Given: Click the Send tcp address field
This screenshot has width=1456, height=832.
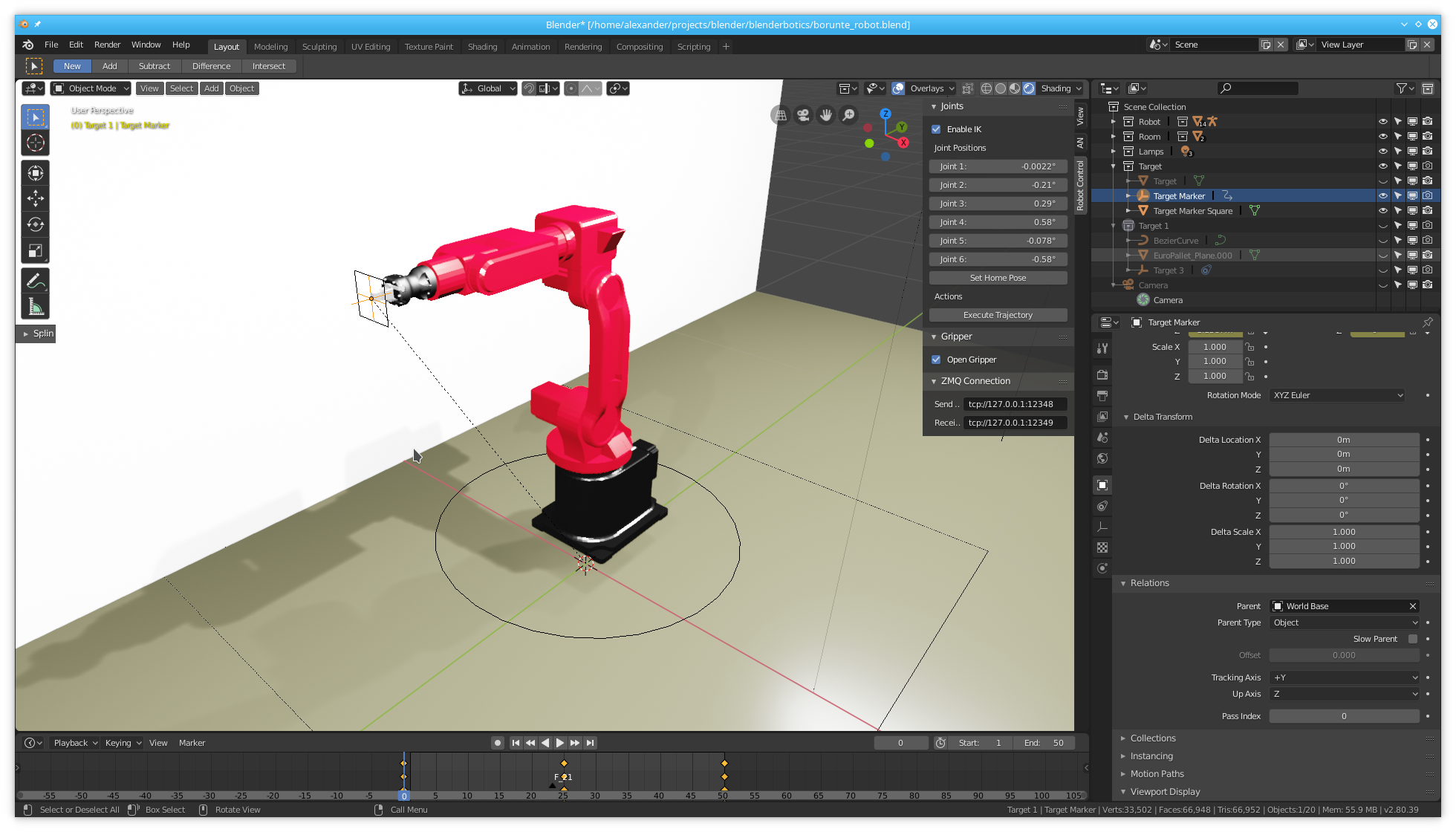Looking at the screenshot, I should click(x=1015, y=404).
